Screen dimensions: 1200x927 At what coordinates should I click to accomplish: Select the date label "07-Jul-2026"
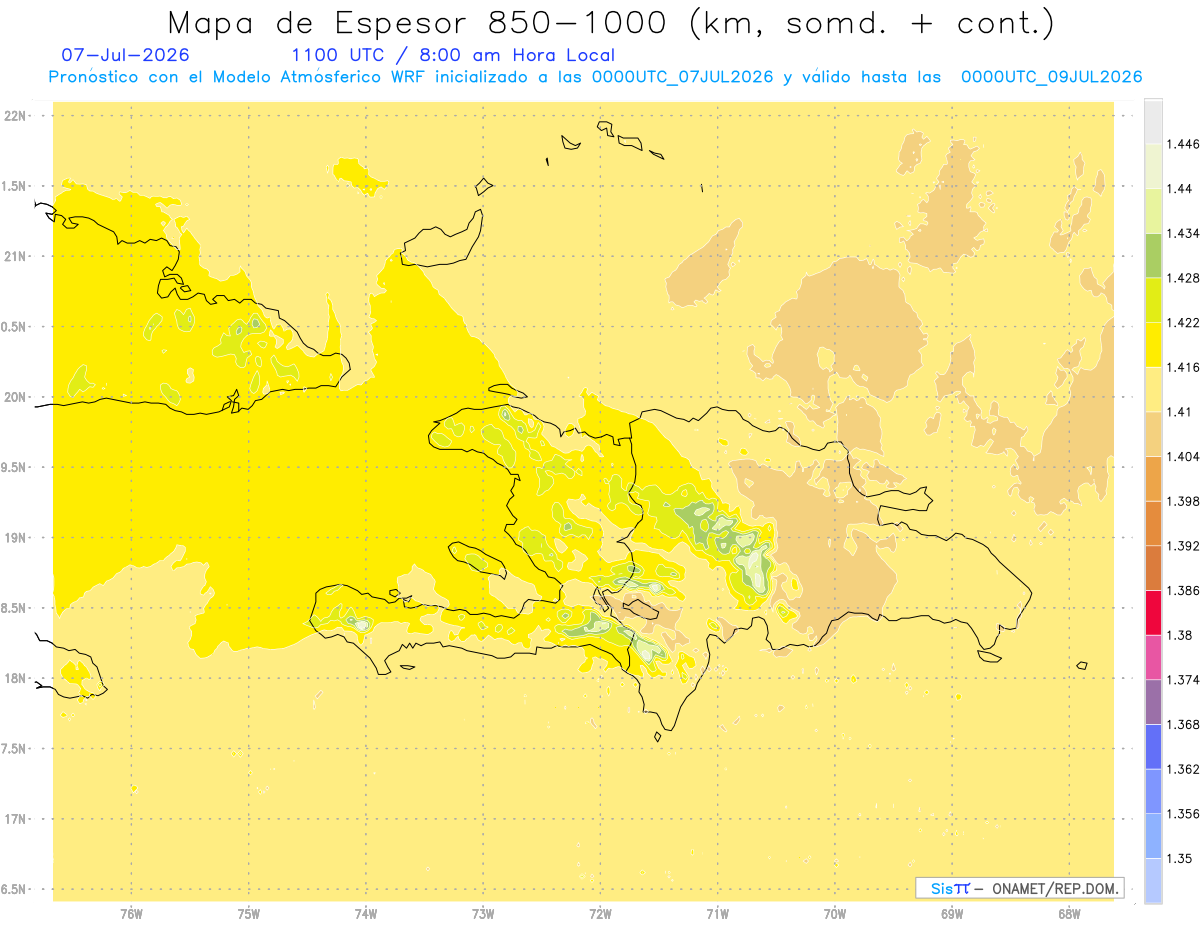pyautogui.click(x=125, y=55)
